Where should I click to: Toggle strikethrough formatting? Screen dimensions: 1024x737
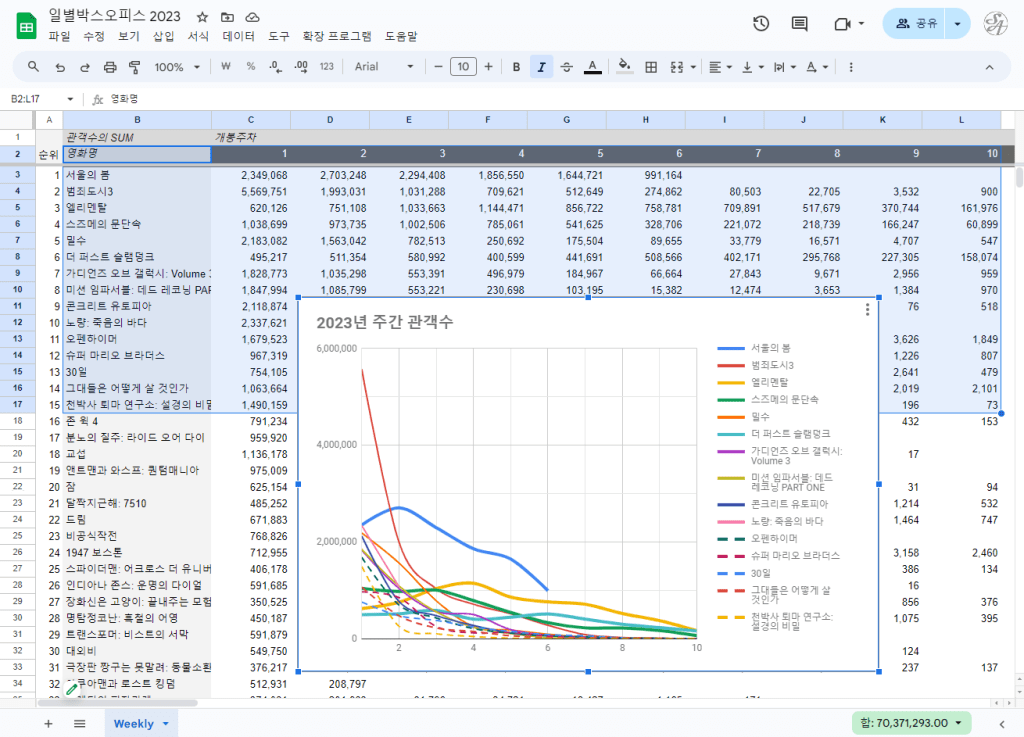pyautogui.click(x=567, y=67)
